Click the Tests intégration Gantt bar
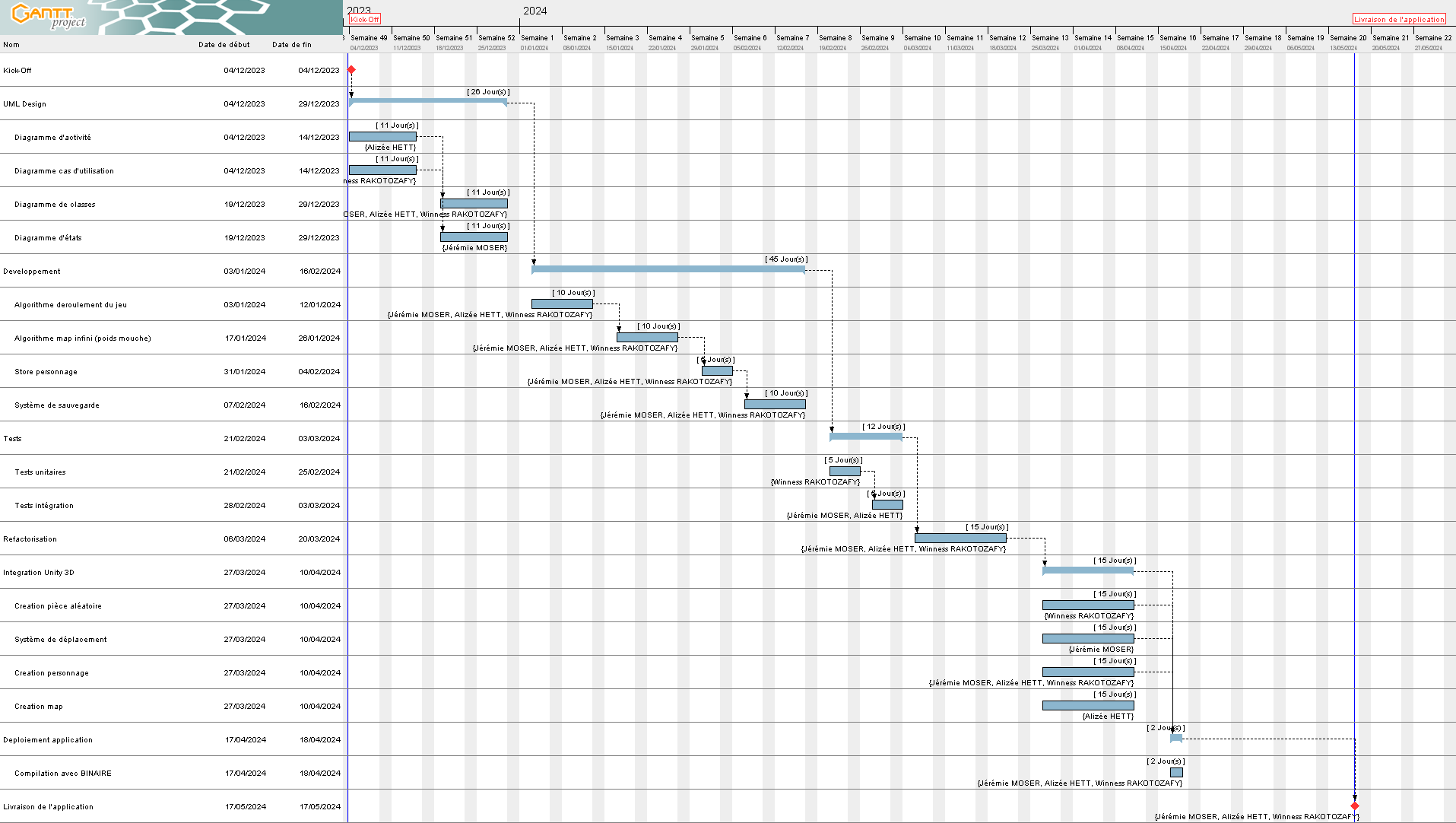The image size is (1456, 823). point(887,505)
